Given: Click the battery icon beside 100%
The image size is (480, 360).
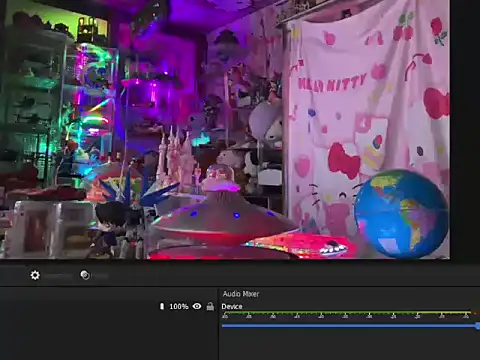Looking at the screenshot, I should click(x=162, y=306).
